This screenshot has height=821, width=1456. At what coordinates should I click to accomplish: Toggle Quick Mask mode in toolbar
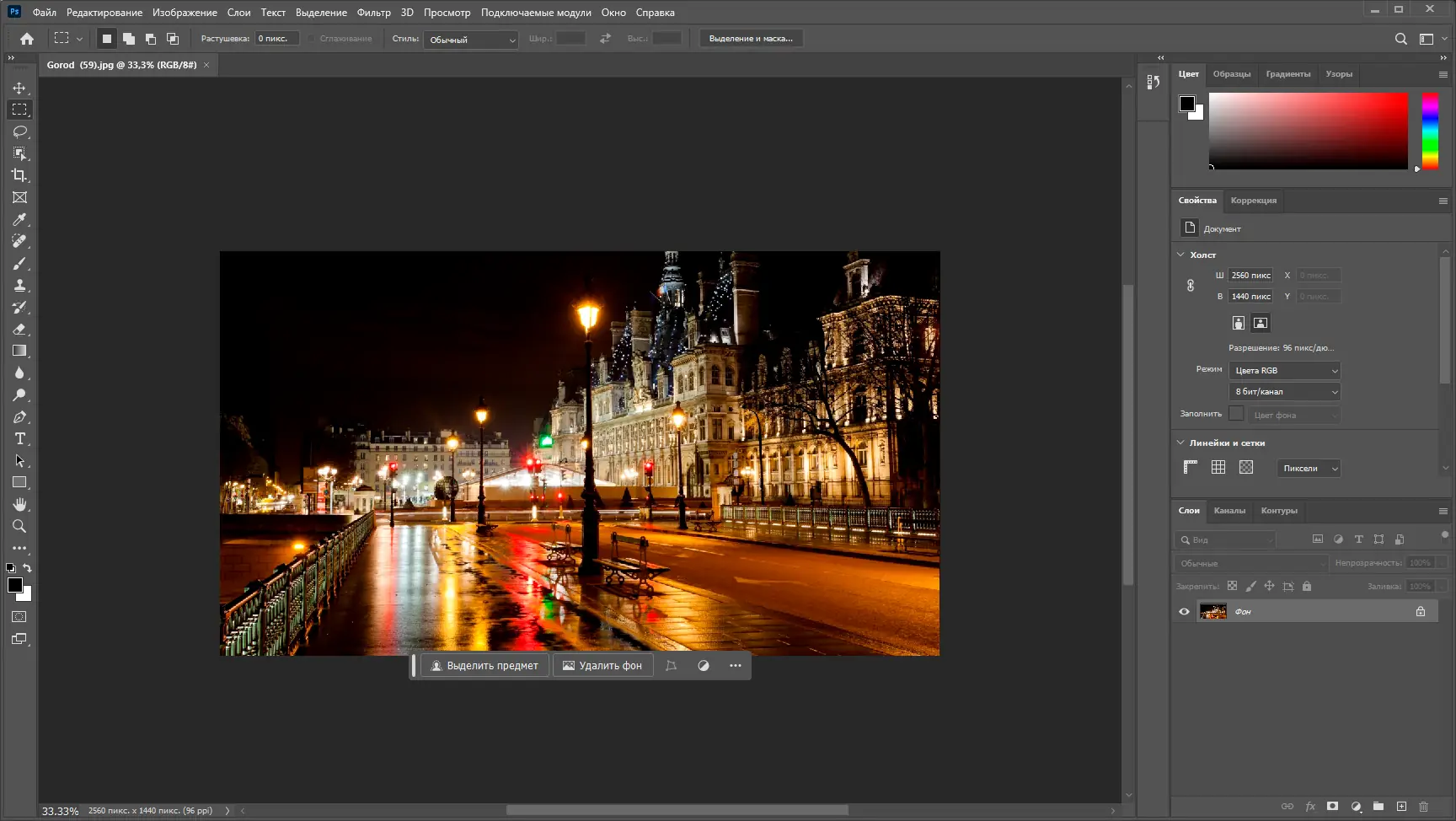click(x=19, y=617)
